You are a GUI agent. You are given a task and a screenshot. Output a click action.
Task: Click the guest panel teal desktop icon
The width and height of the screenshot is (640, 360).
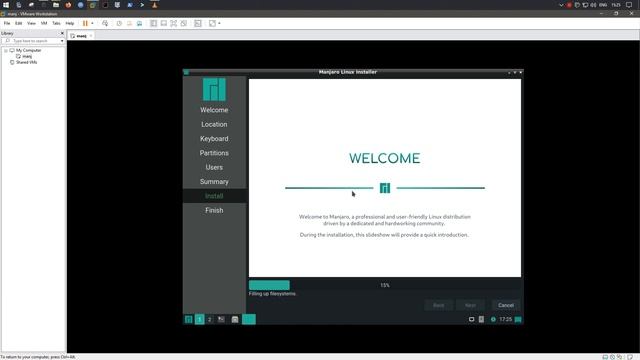point(518,319)
